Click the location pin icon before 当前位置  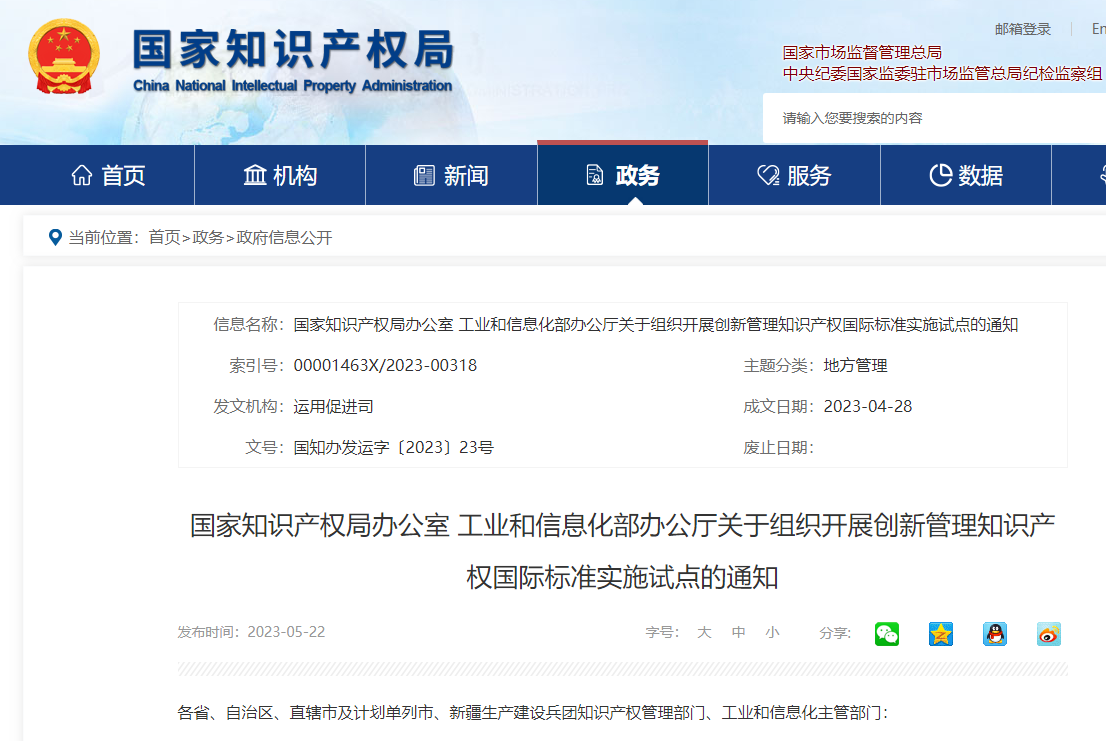click(55, 238)
